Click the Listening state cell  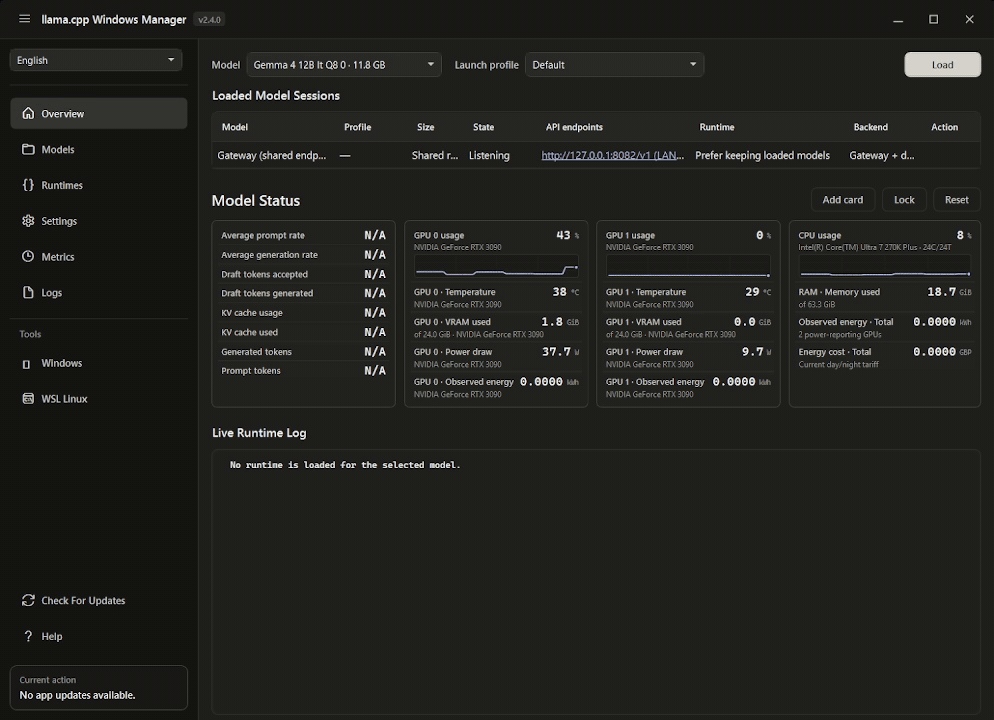(489, 155)
